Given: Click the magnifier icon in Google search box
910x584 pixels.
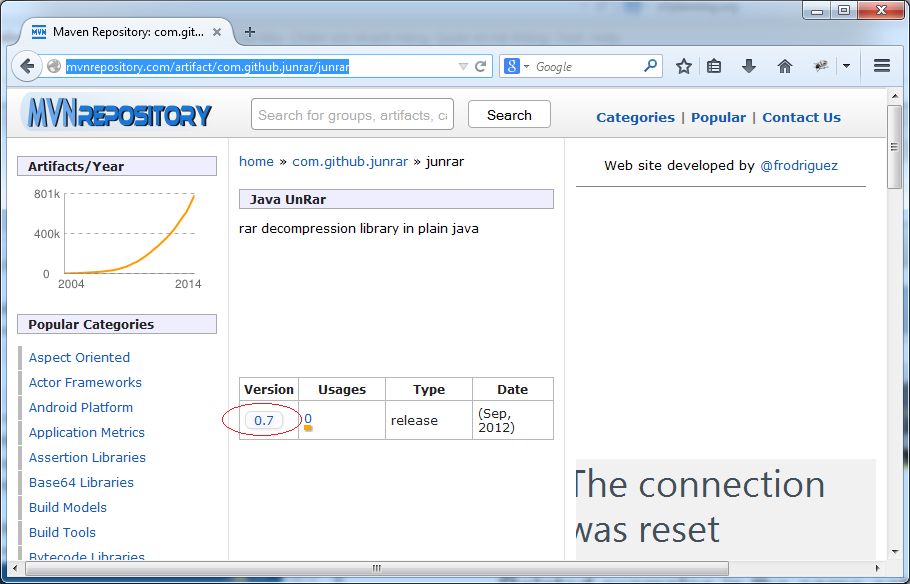Looking at the screenshot, I should 651,66.
